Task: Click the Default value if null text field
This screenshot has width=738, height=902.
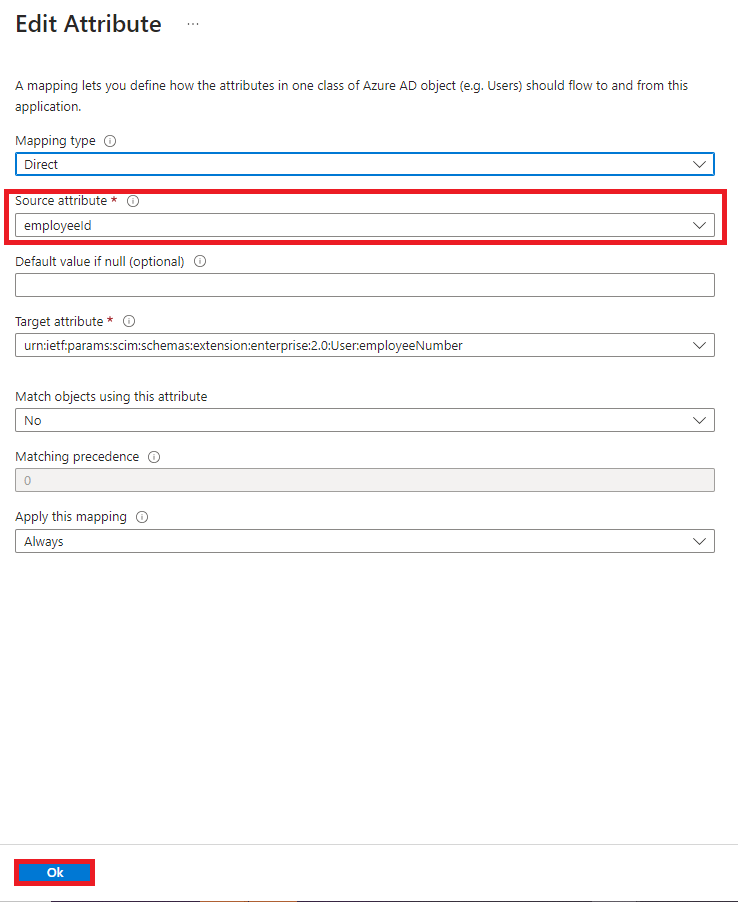Action: coord(364,285)
